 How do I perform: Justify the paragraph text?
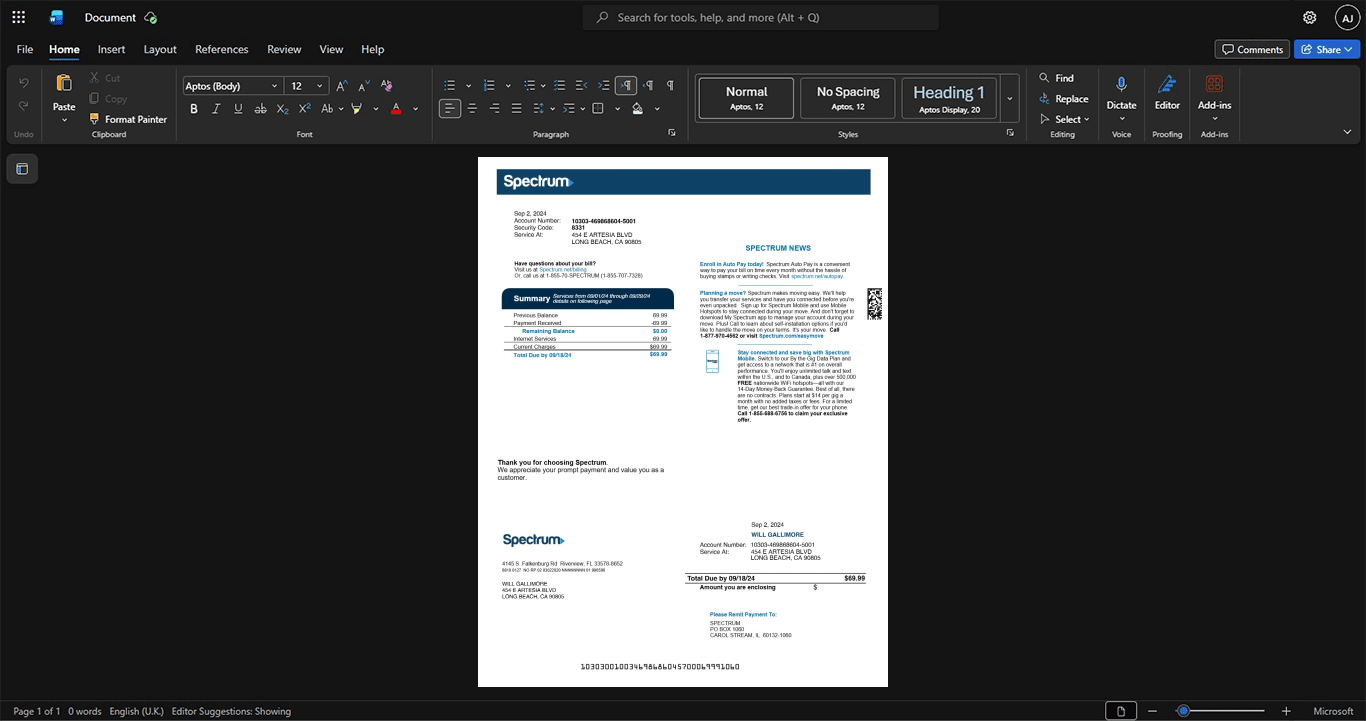click(516, 108)
